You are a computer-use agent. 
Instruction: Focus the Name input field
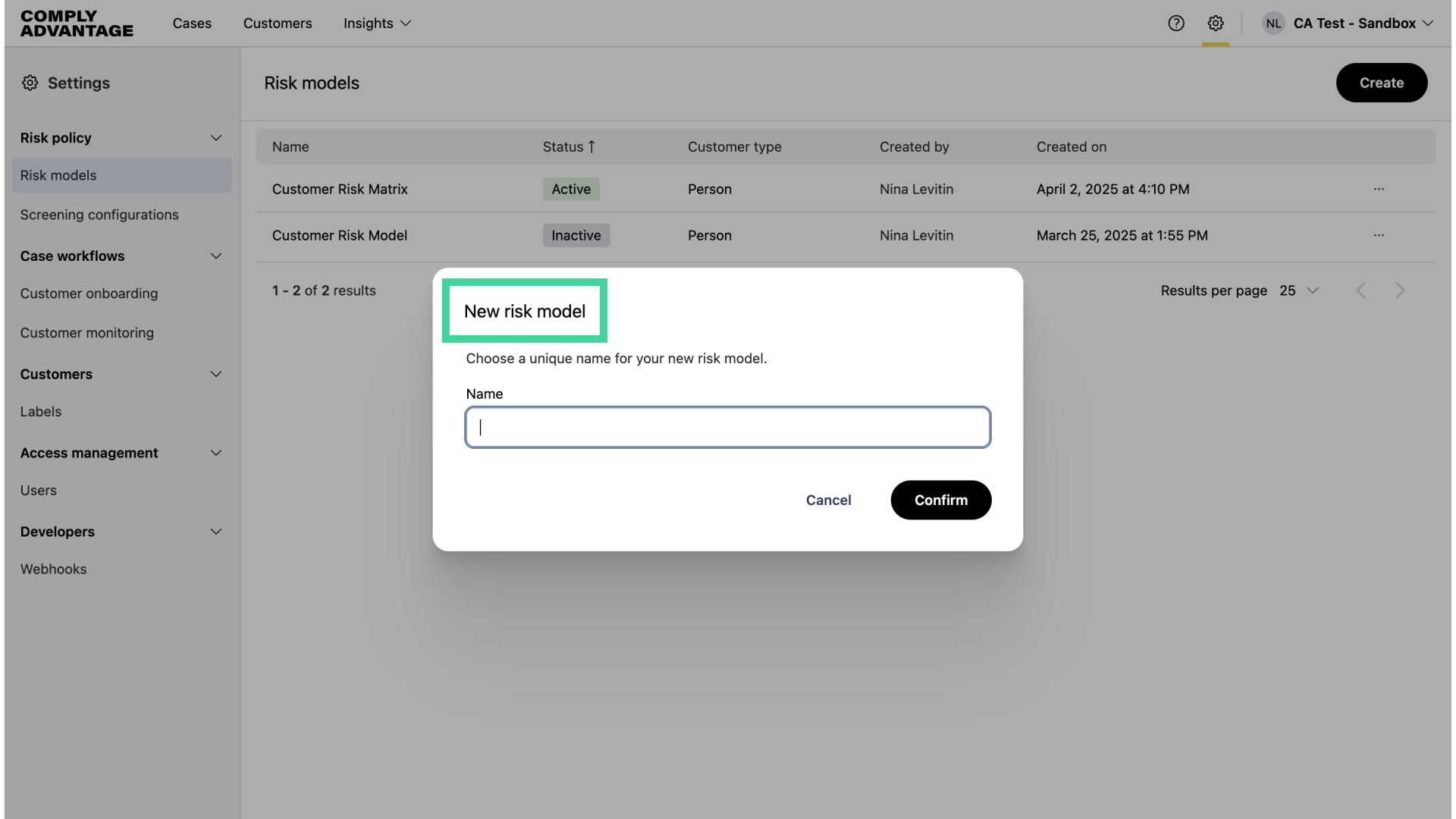[727, 428]
